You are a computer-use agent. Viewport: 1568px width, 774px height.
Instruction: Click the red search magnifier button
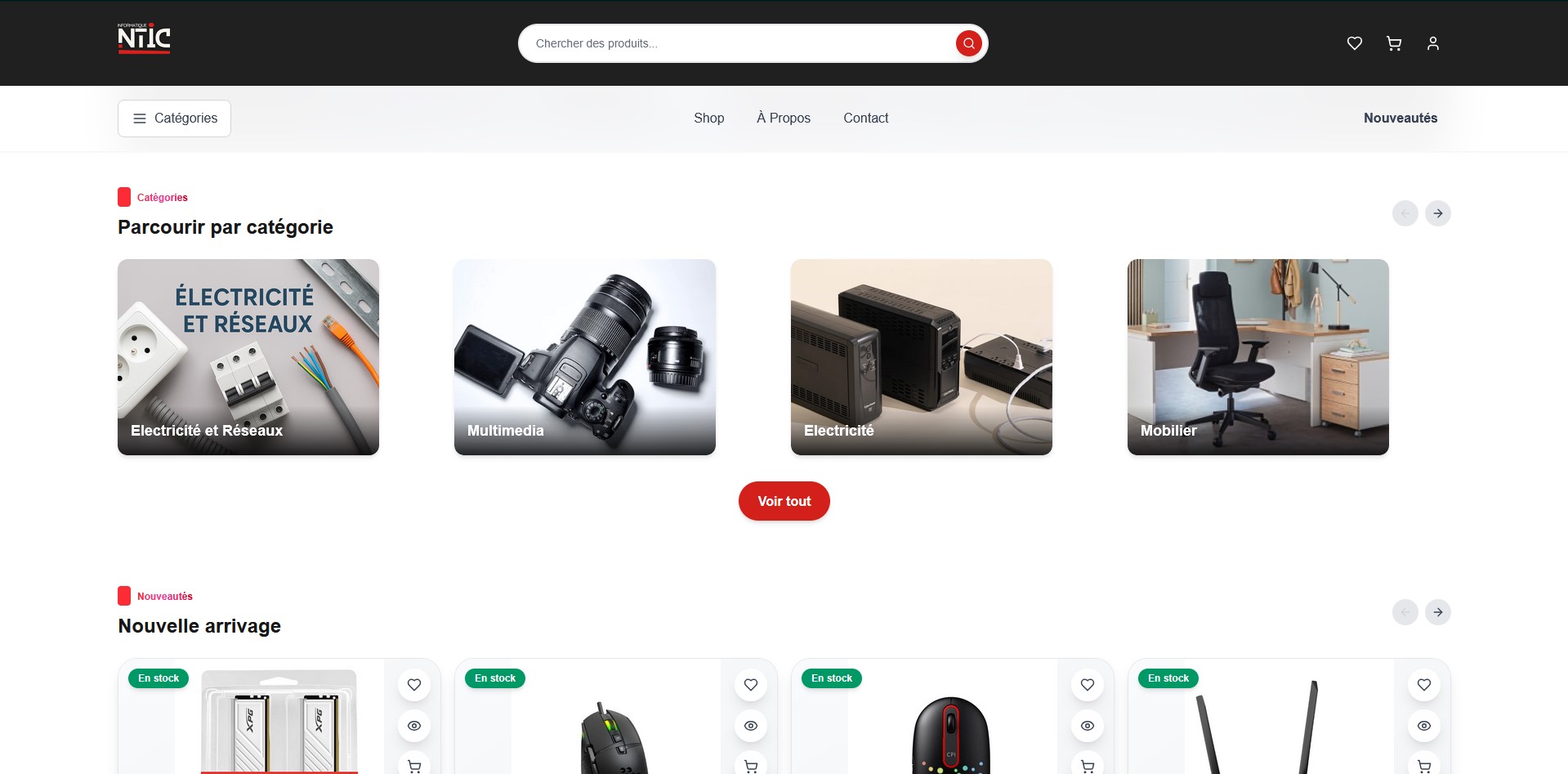tap(968, 43)
